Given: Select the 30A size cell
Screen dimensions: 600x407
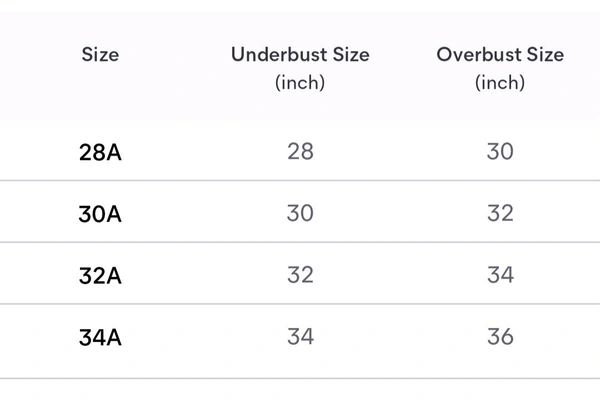Looking at the screenshot, I should click(100, 214).
